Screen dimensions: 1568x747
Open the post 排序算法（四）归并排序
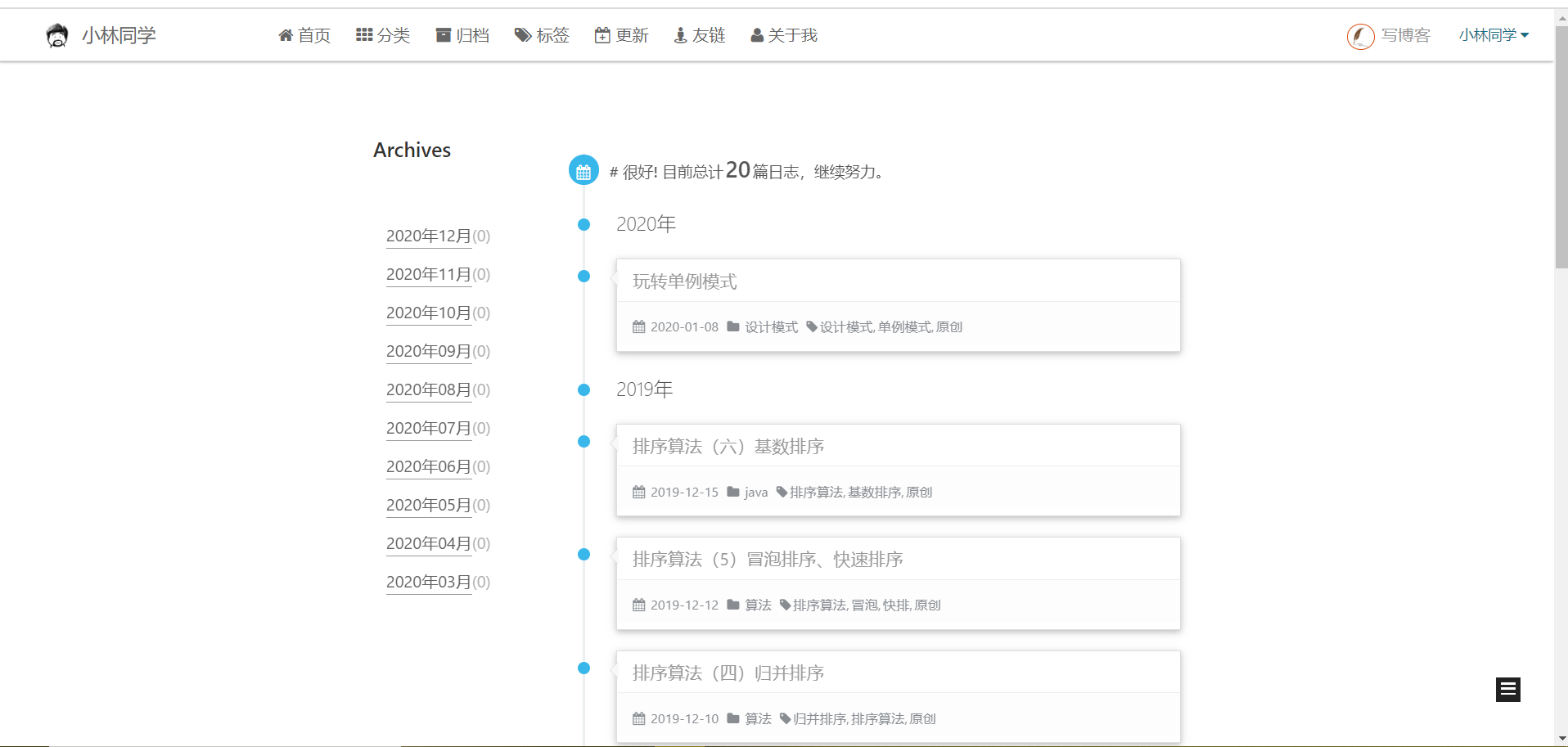[728, 673]
